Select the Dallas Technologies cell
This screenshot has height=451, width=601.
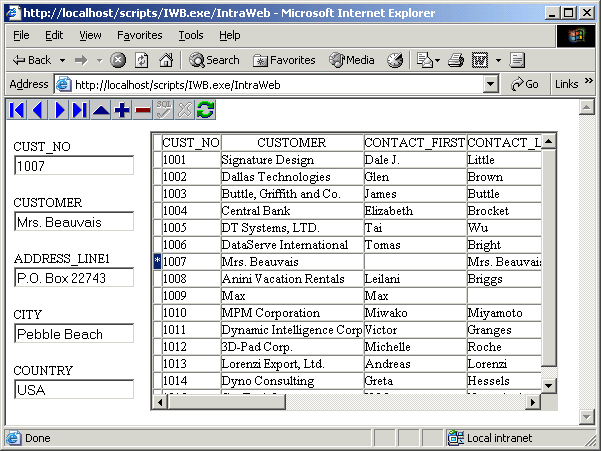click(292, 177)
